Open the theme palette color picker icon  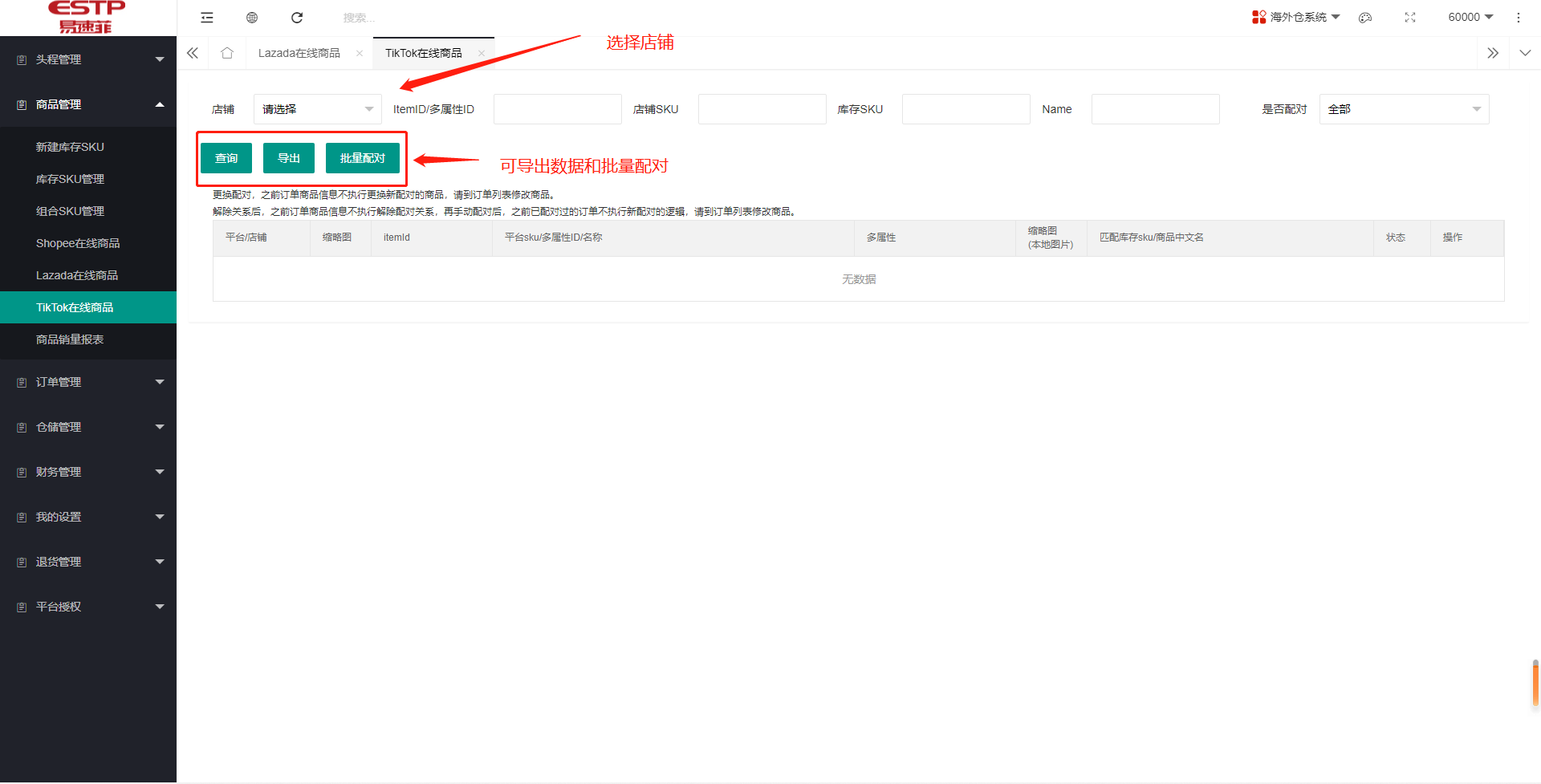[x=1365, y=17]
